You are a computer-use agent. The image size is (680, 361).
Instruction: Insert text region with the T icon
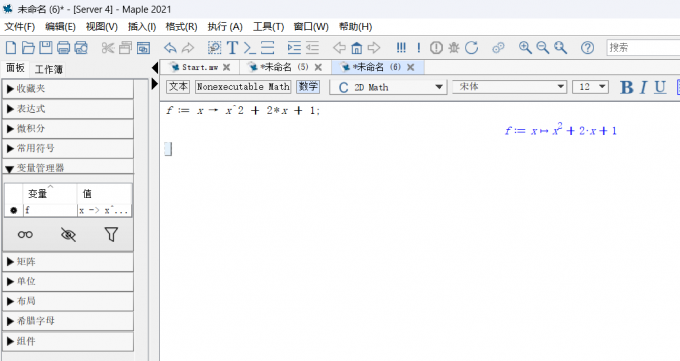pyautogui.click(x=232, y=47)
